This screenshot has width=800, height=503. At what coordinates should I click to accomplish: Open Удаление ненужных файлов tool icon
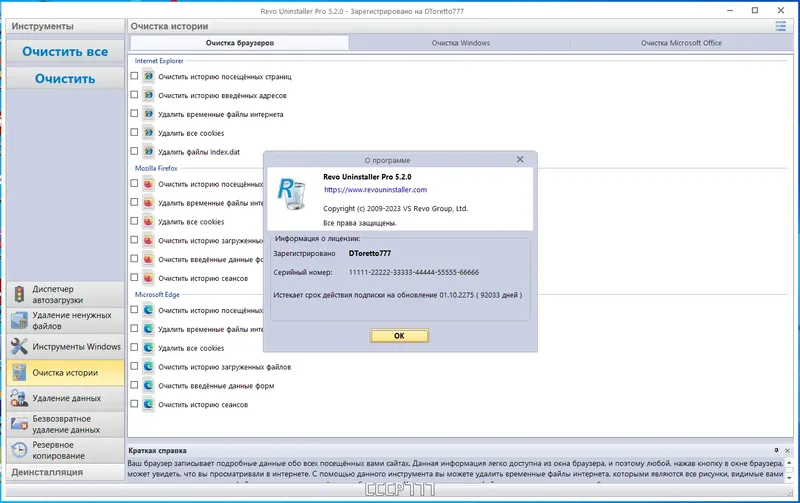(x=19, y=320)
